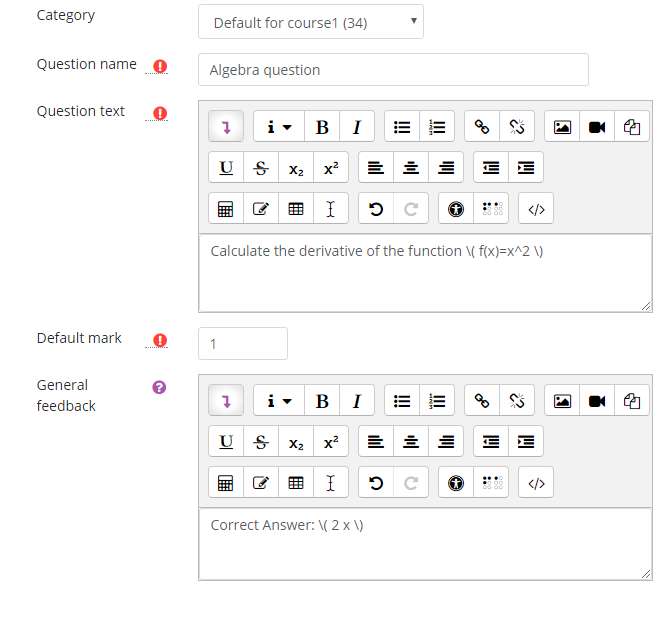Click the Question name input field

point(393,70)
